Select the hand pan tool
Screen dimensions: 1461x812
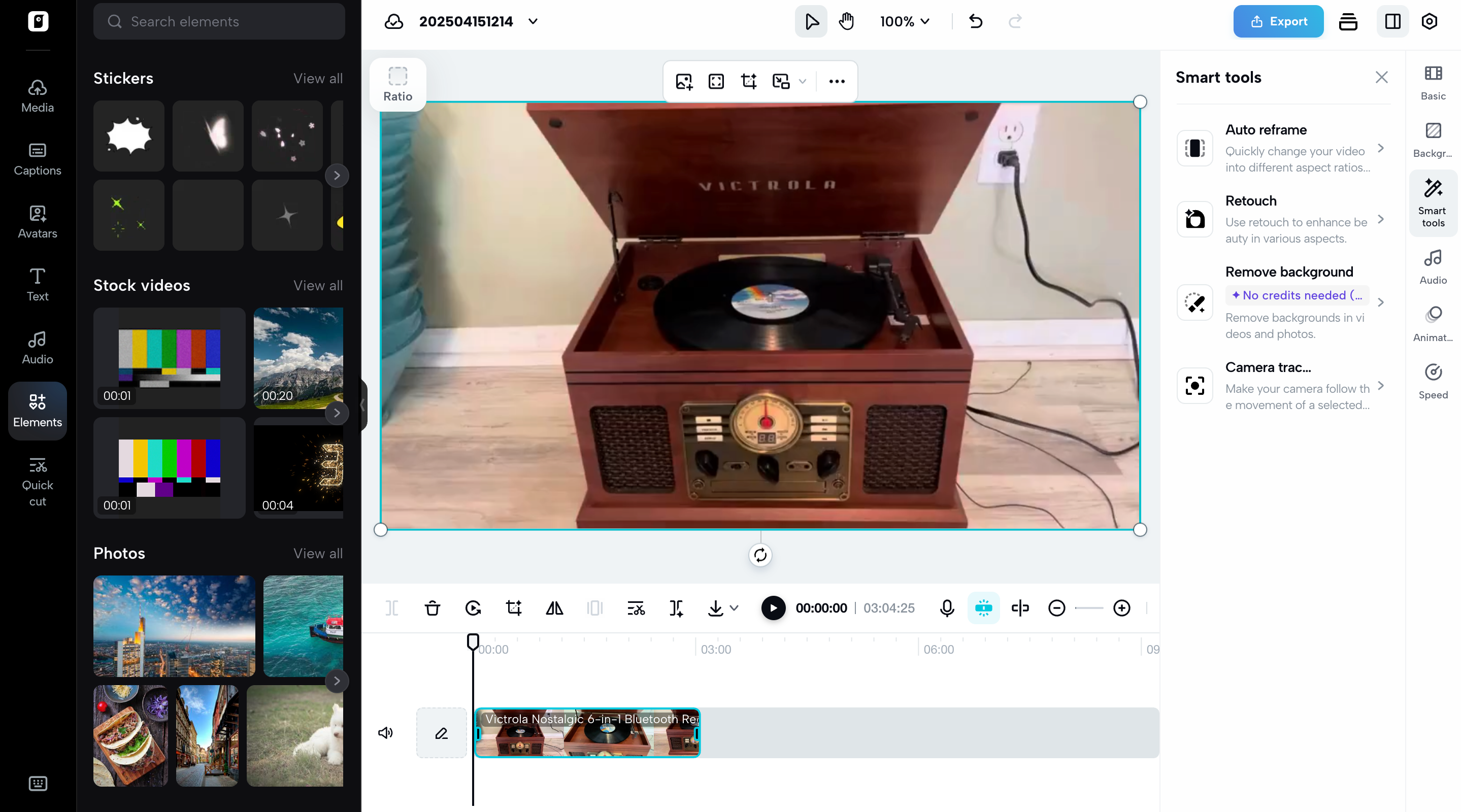(x=846, y=21)
